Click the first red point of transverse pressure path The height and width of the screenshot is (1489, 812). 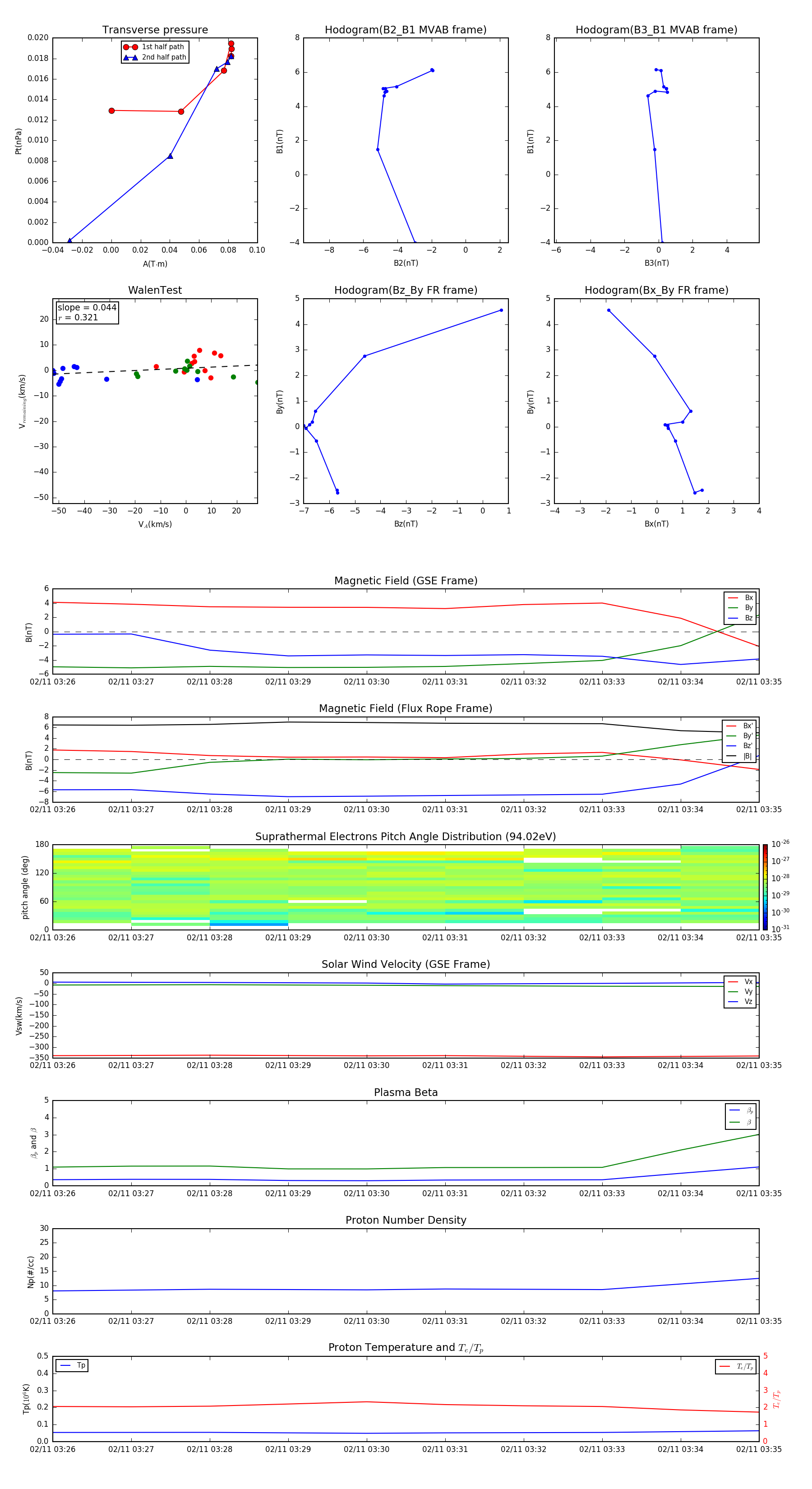[111, 111]
